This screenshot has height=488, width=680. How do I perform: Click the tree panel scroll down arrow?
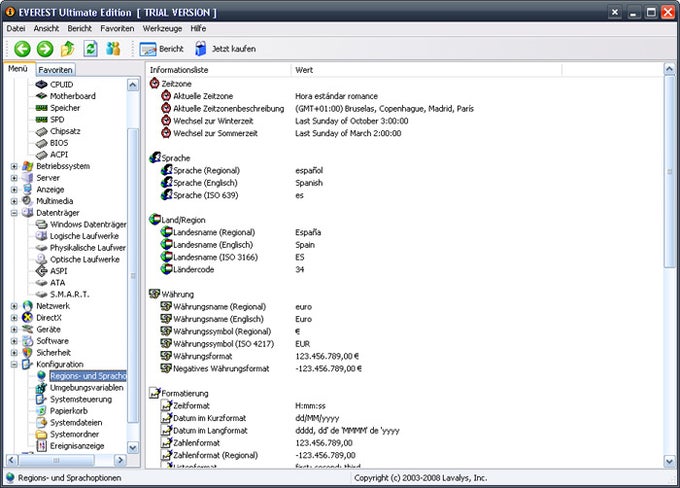click(x=133, y=447)
